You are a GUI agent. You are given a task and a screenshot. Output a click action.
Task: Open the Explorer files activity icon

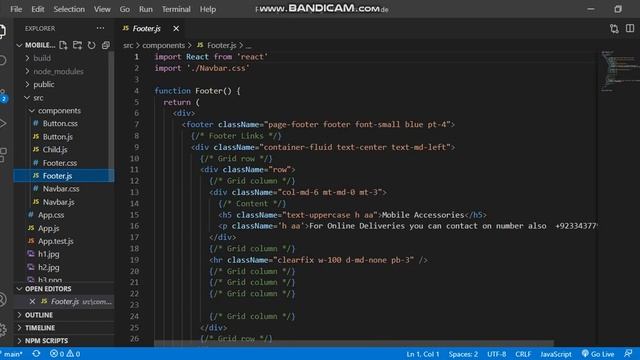pyautogui.click(x=2, y=31)
